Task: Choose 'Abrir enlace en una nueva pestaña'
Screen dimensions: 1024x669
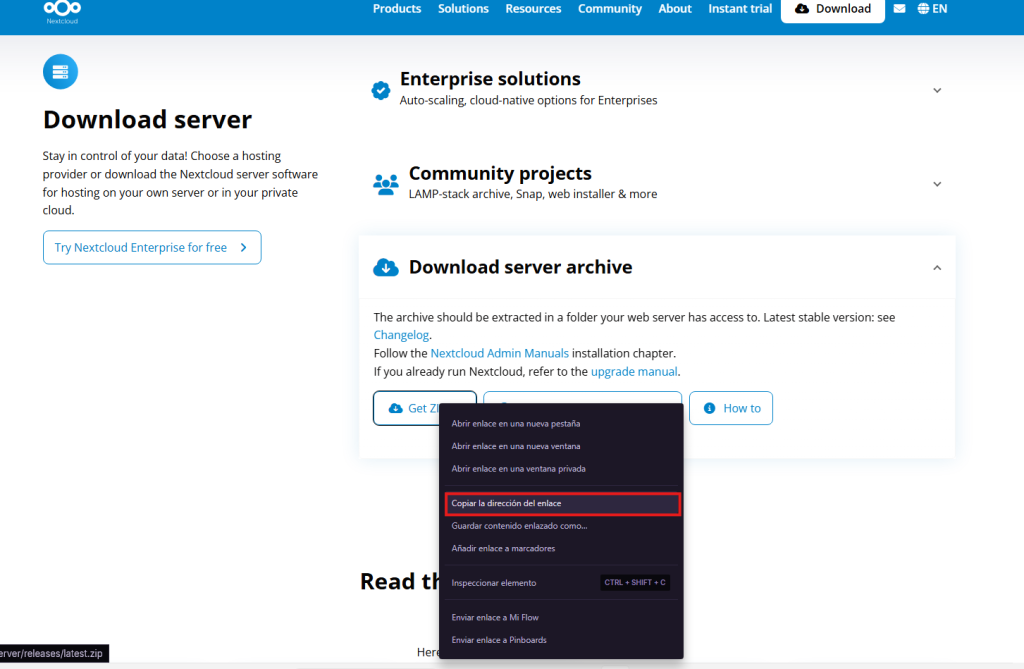Action: click(x=516, y=424)
